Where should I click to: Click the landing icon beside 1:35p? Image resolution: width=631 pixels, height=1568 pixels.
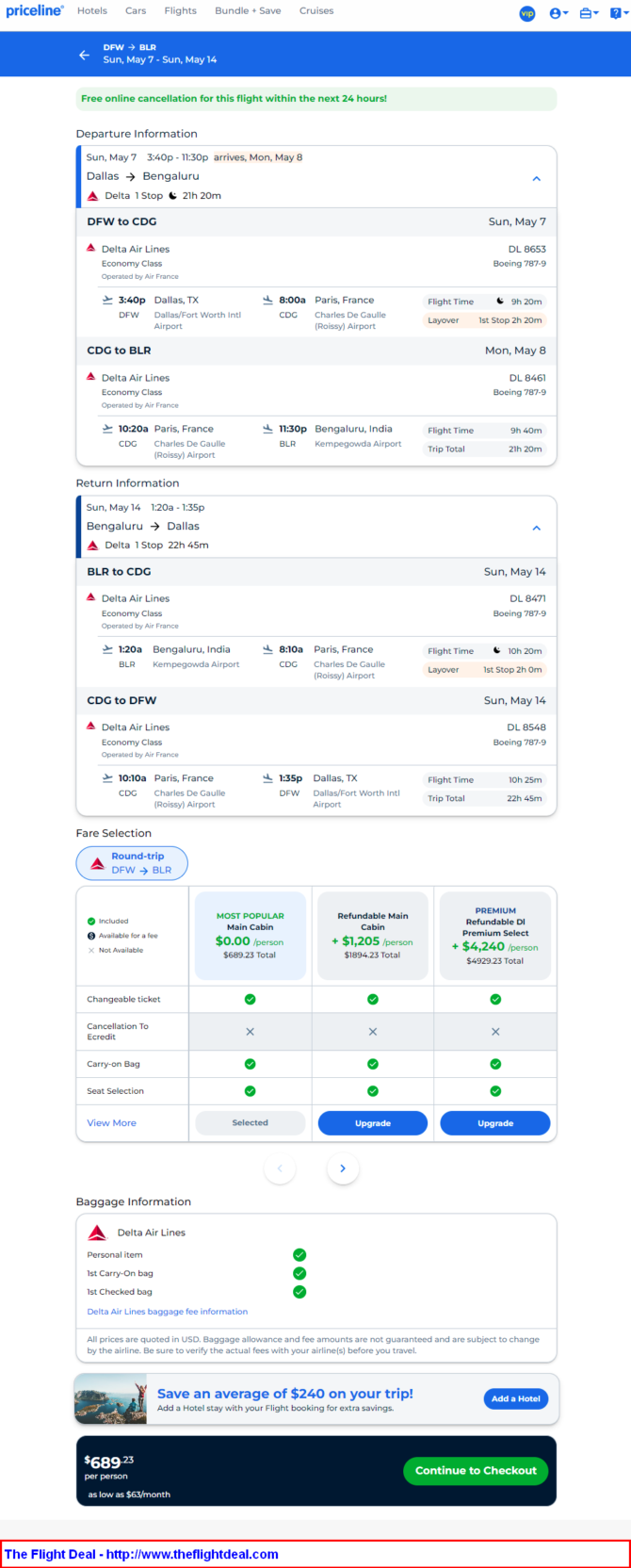(x=268, y=778)
